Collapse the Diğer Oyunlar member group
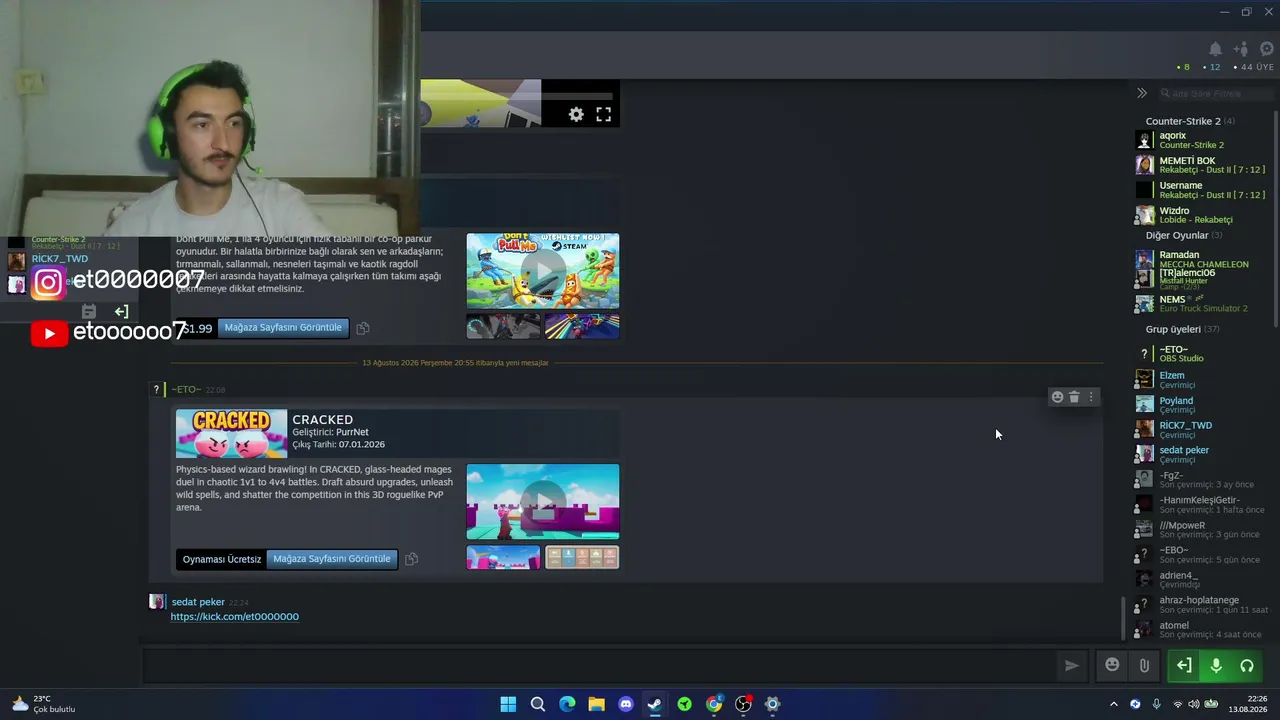1280x720 pixels. pyautogui.click(x=1183, y=236)
